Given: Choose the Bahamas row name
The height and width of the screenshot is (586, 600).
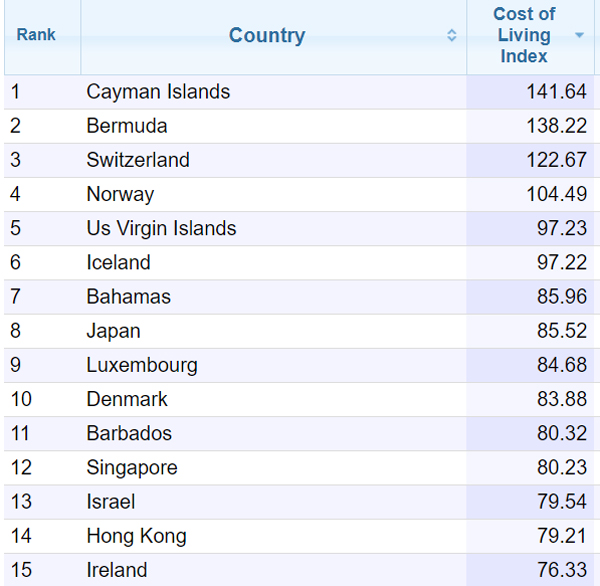Looking at the screenshot, I should tap(128, 297).
